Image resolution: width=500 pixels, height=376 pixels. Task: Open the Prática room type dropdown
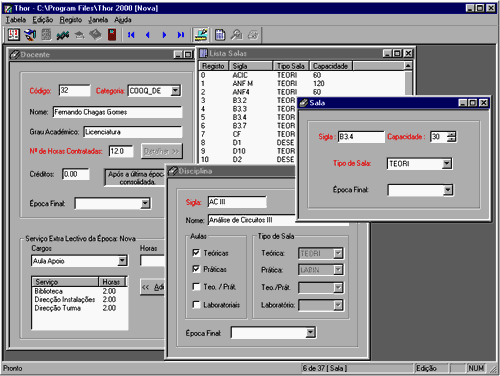(338, 270)
